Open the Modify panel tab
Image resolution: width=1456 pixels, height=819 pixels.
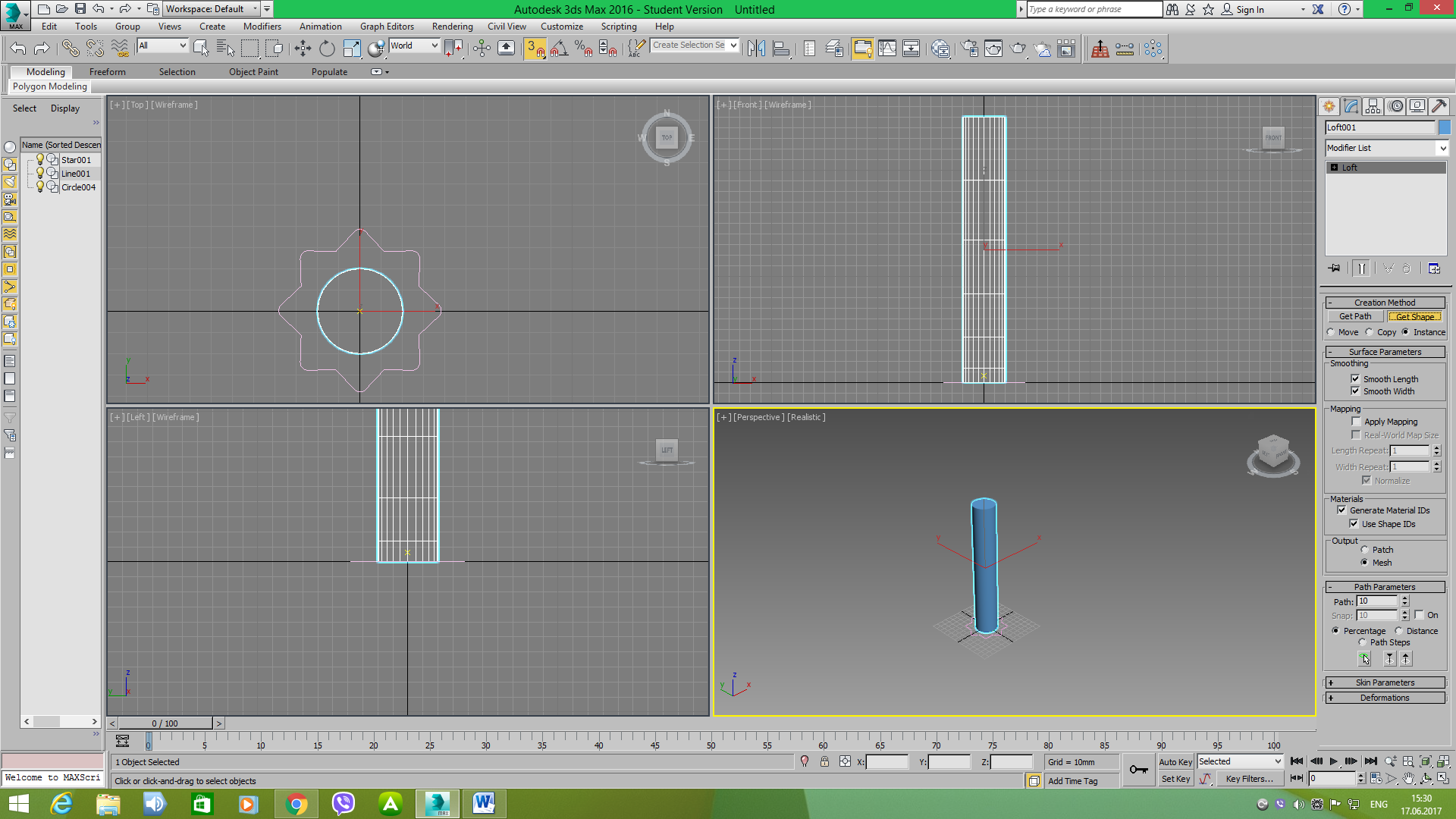coord(1351,106)
